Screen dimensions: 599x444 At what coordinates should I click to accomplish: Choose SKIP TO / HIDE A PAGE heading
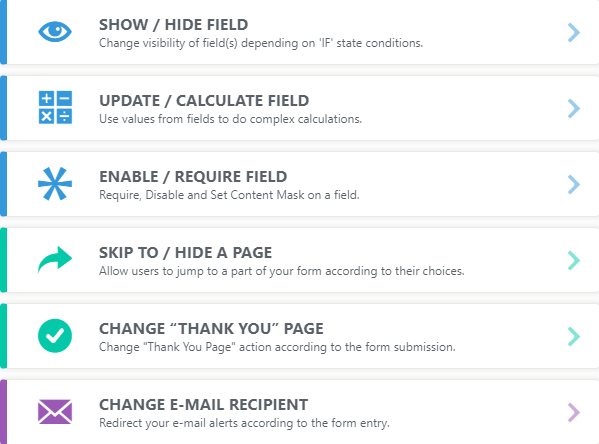(x=185, y=253)
